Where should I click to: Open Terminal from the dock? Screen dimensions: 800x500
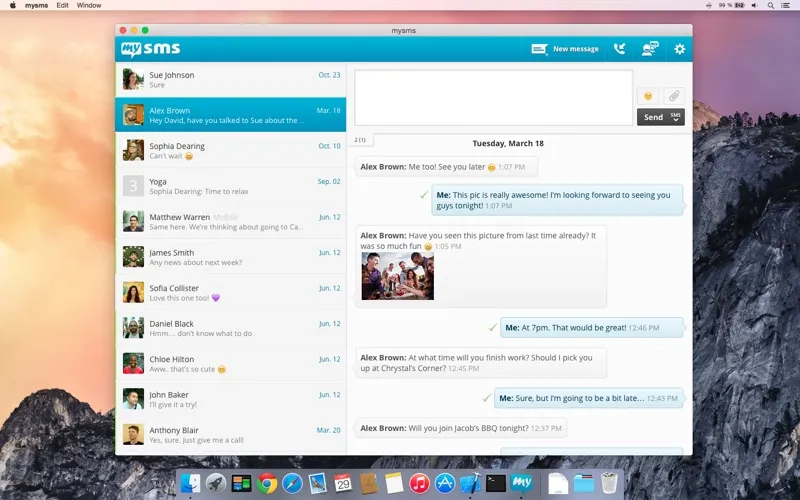tap(495, 483)
